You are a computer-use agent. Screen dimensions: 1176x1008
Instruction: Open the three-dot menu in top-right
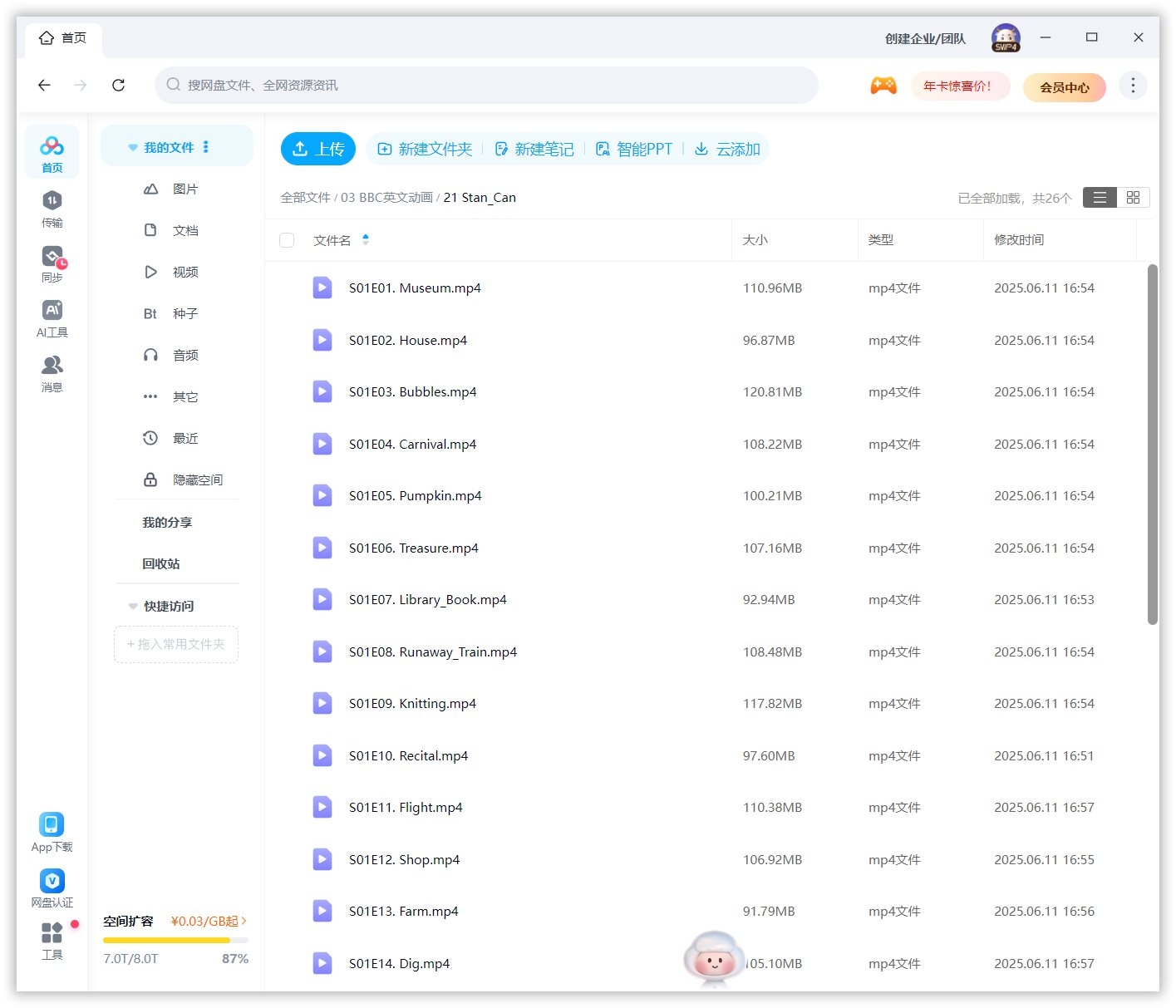1132,85
